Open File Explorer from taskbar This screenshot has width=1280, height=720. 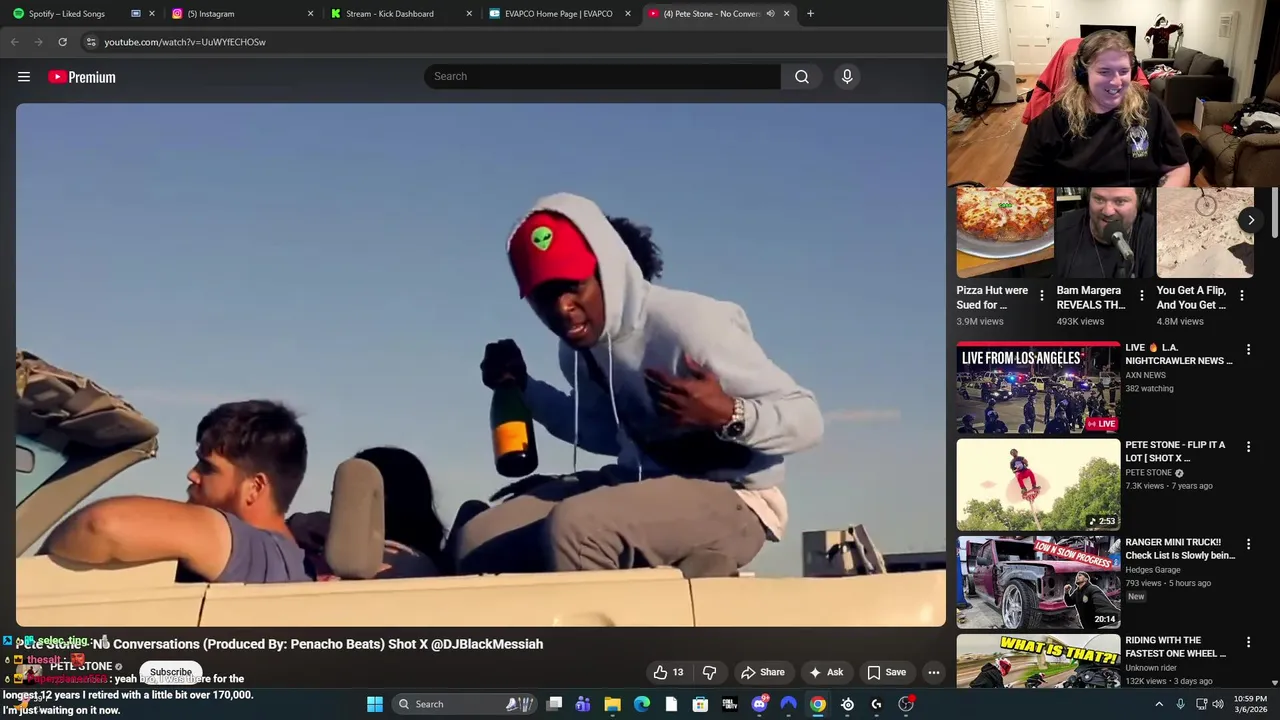[x=612, y=704]
